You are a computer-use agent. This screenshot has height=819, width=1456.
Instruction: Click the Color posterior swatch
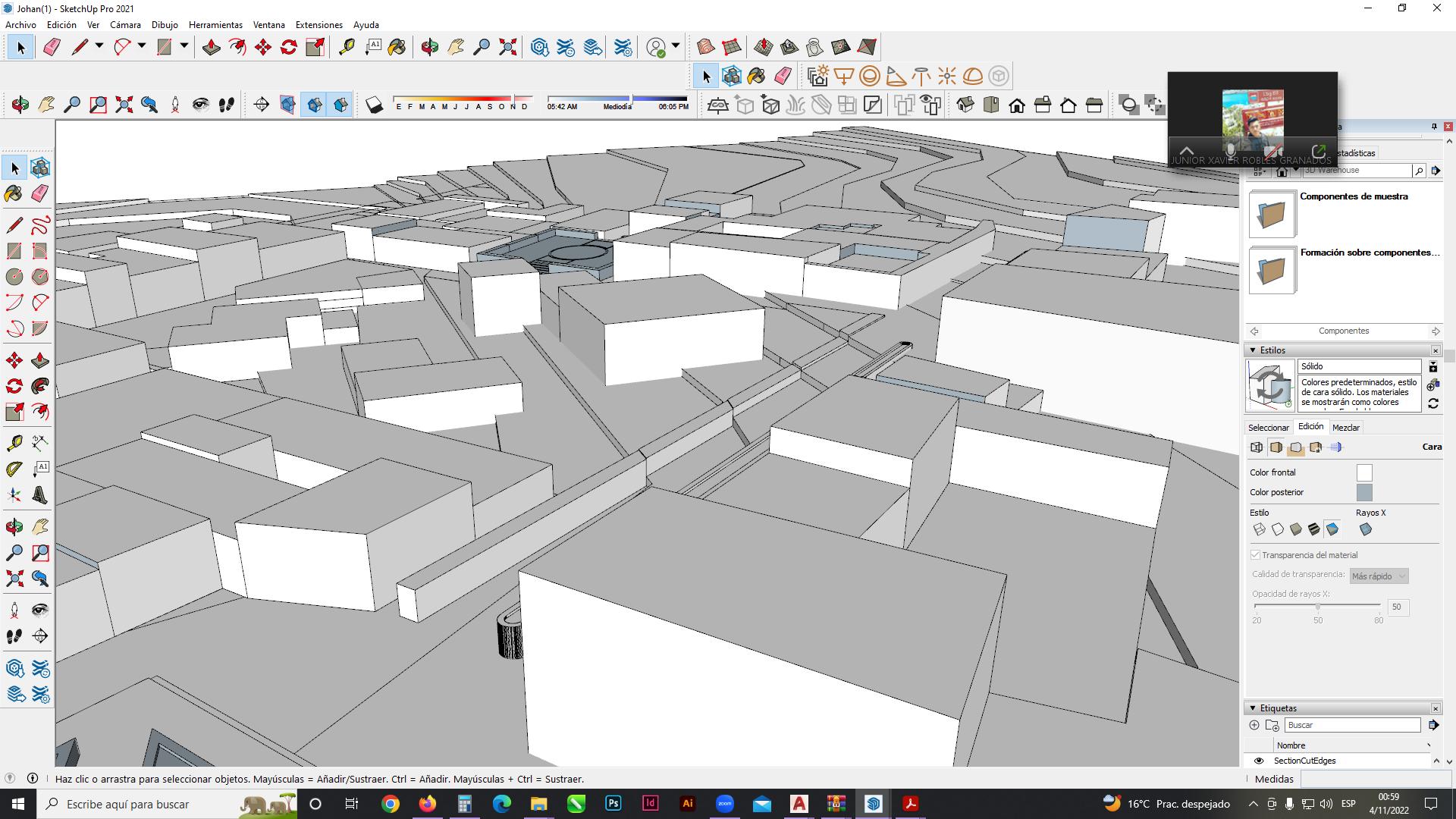click(1363, 493)
